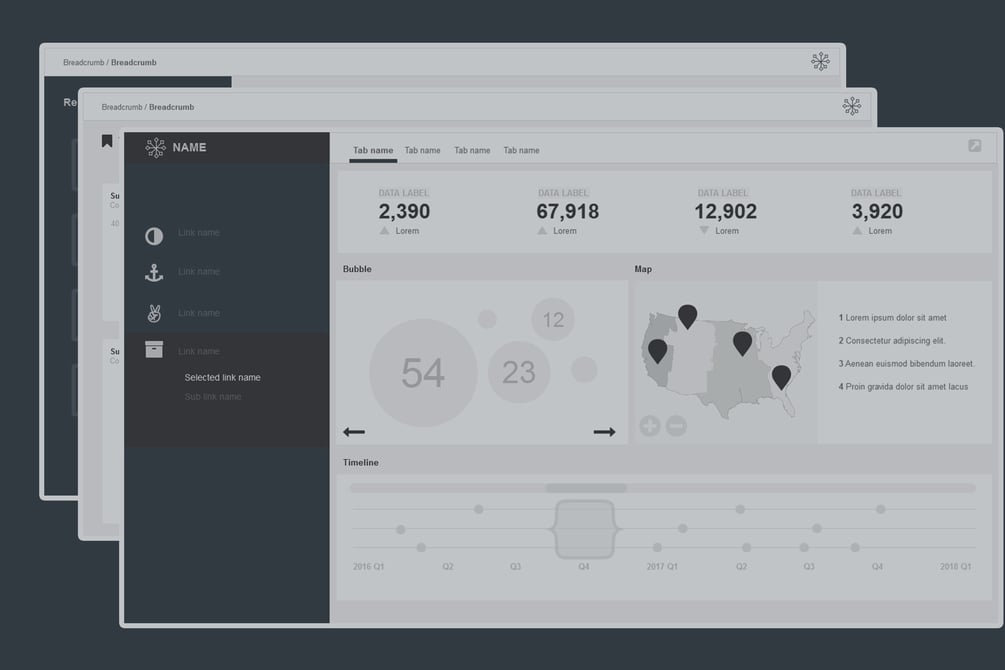Click the 2018 Q1 timeline label
Image resolution: width=1005 pixels, height=670 pixels.
[956, 567]
